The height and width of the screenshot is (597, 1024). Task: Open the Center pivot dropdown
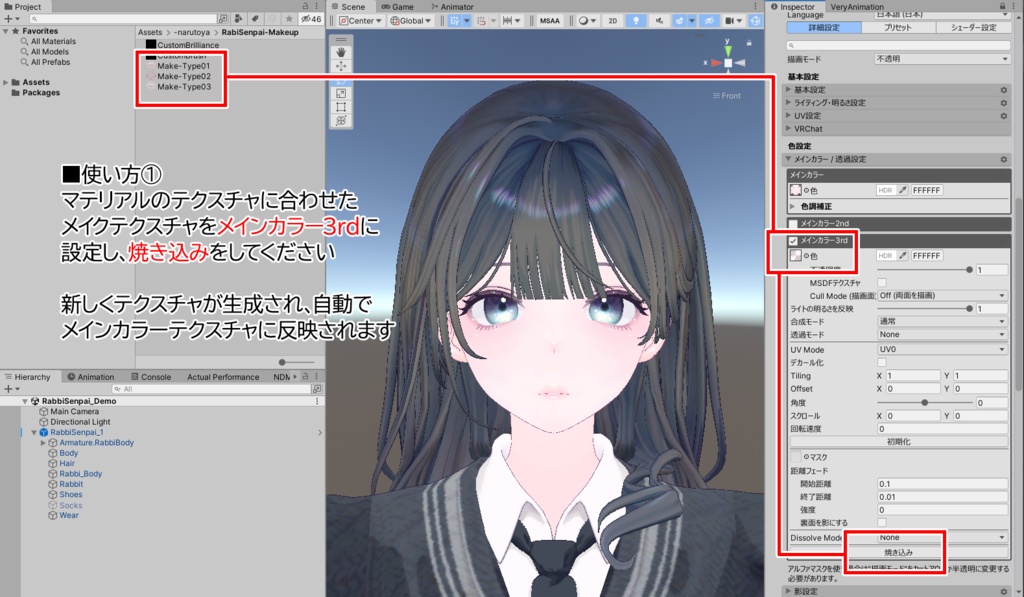click(360, 21)
